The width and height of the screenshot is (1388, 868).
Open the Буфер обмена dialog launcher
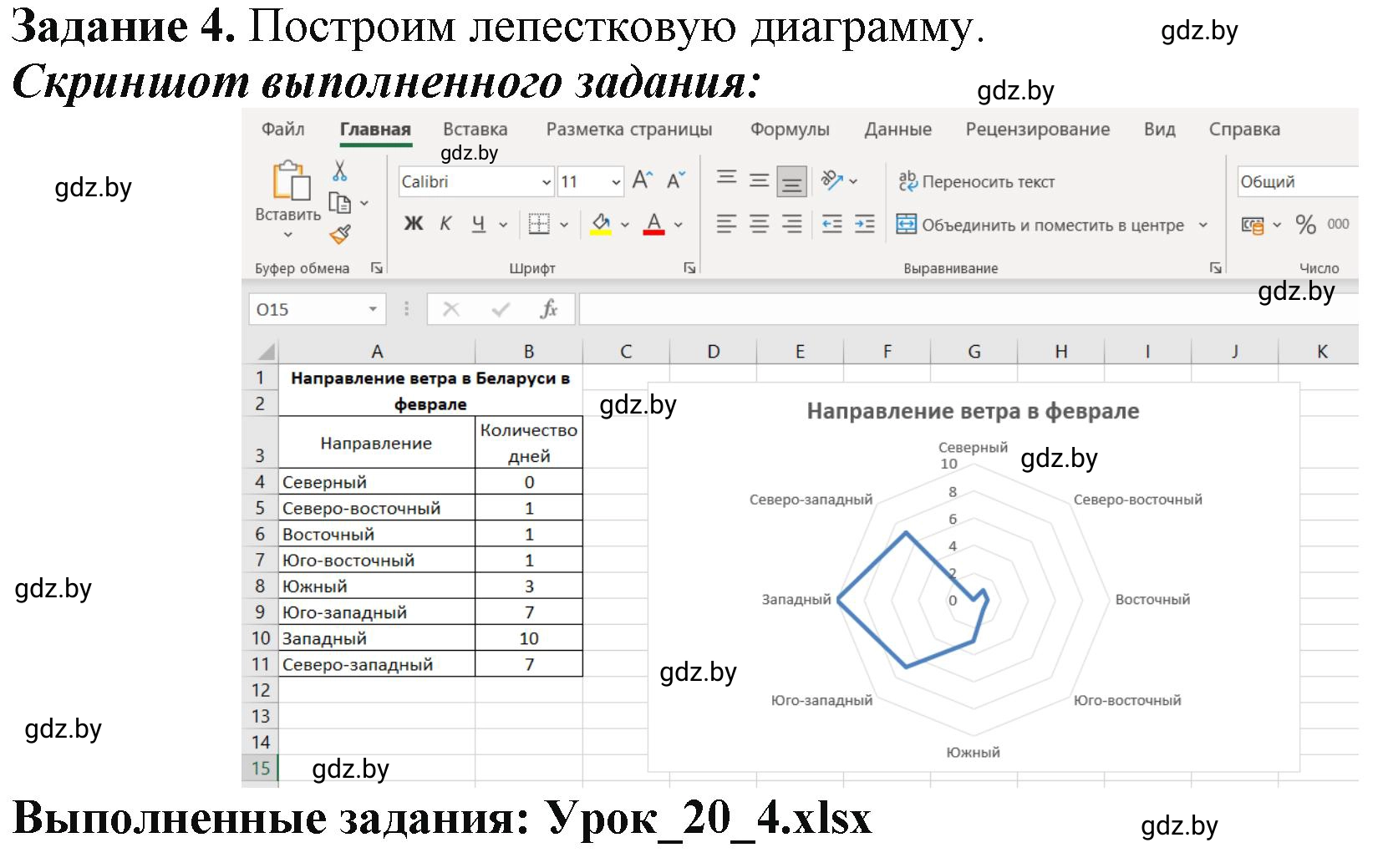(377, 268)
